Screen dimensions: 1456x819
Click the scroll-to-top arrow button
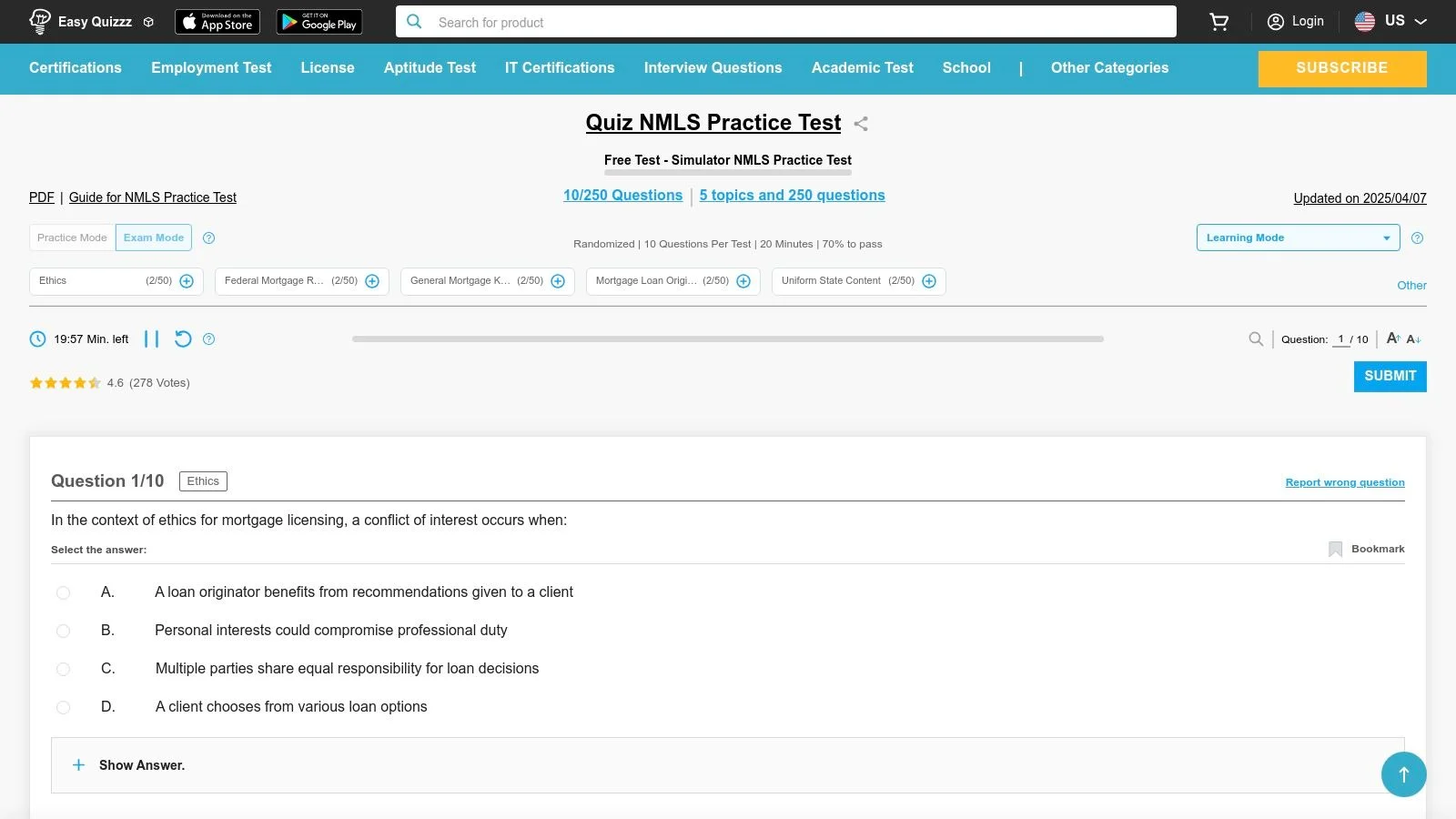coord(1403,774)
